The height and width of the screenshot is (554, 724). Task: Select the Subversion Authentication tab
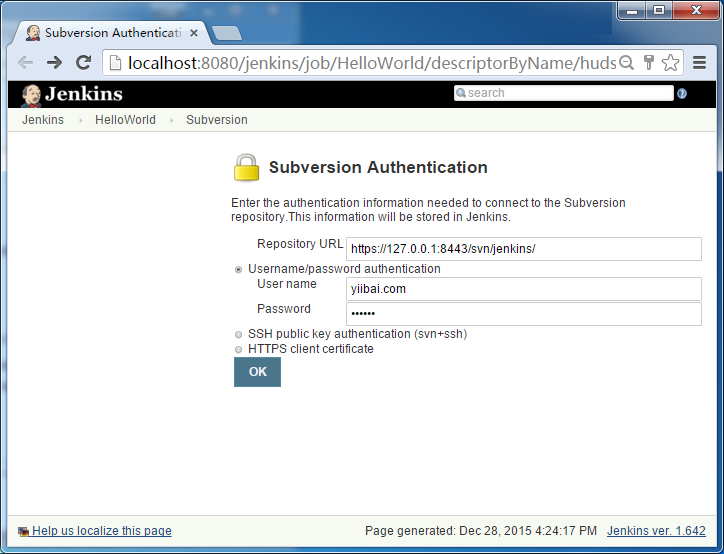[x=112, y=33]
